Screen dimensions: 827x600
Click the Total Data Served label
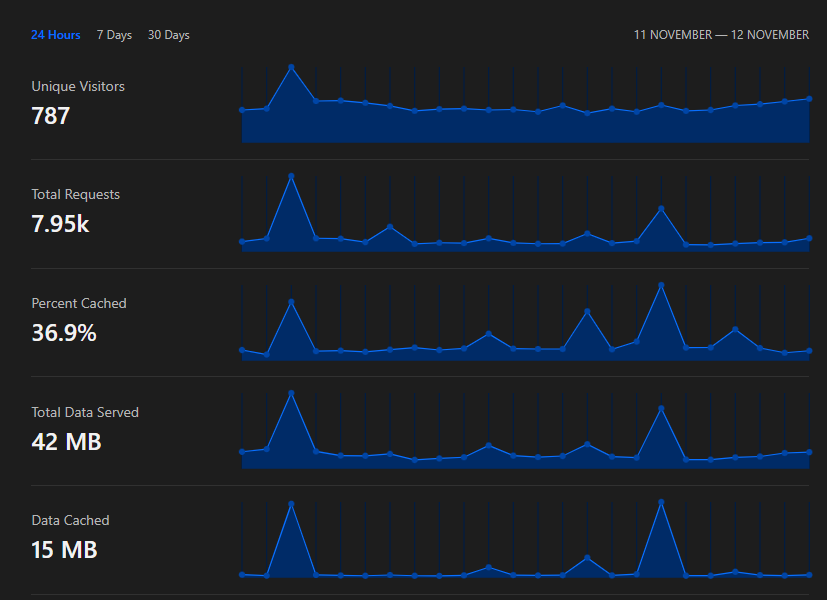click(85, 412)
